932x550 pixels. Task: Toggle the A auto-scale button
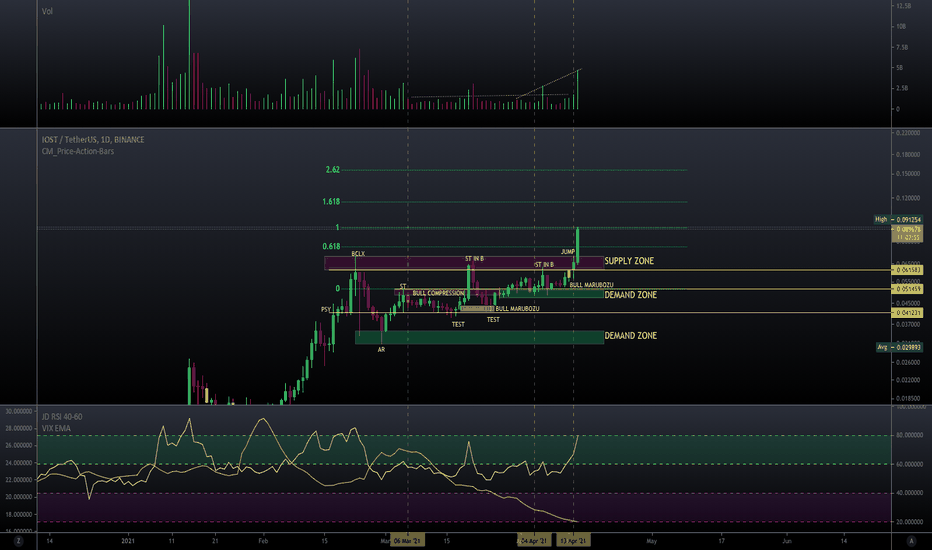coord(911,541)
